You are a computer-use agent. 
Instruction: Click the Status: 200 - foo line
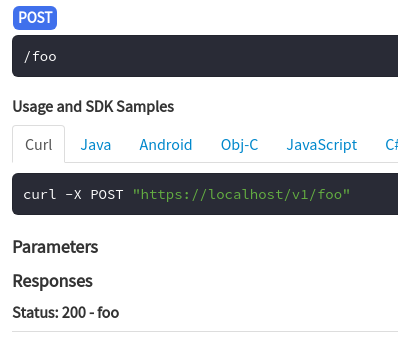click(66, 313)
